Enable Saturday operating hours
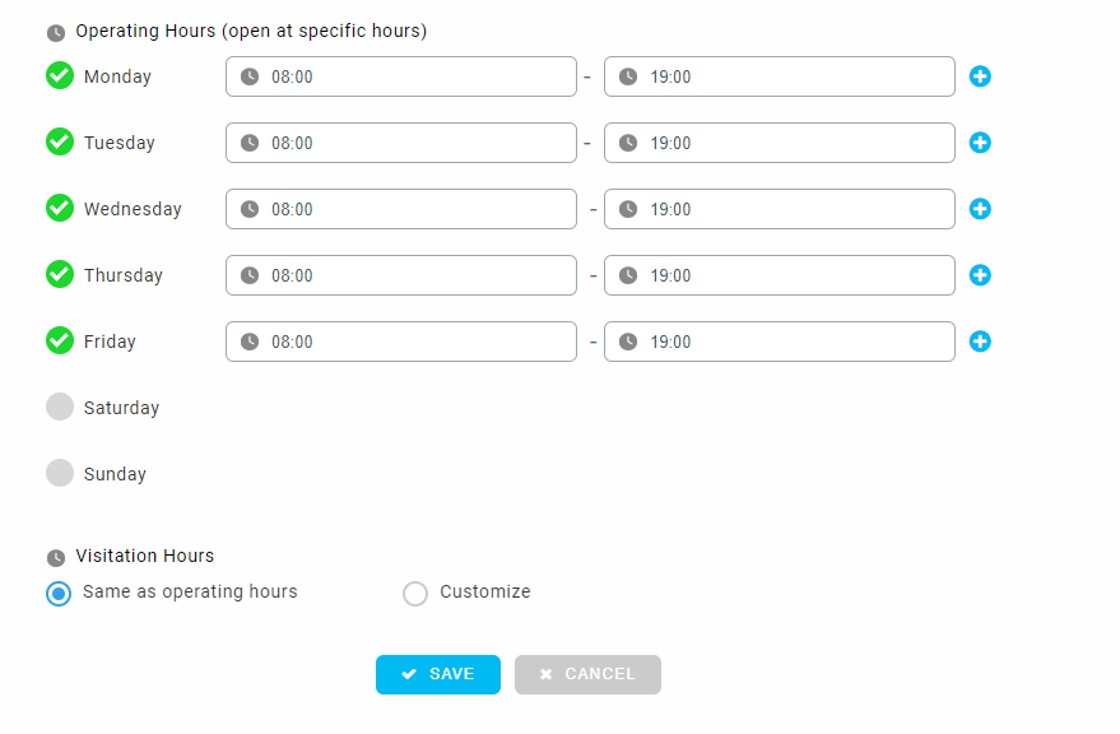The image size is (1120, 734). point(60,407)
